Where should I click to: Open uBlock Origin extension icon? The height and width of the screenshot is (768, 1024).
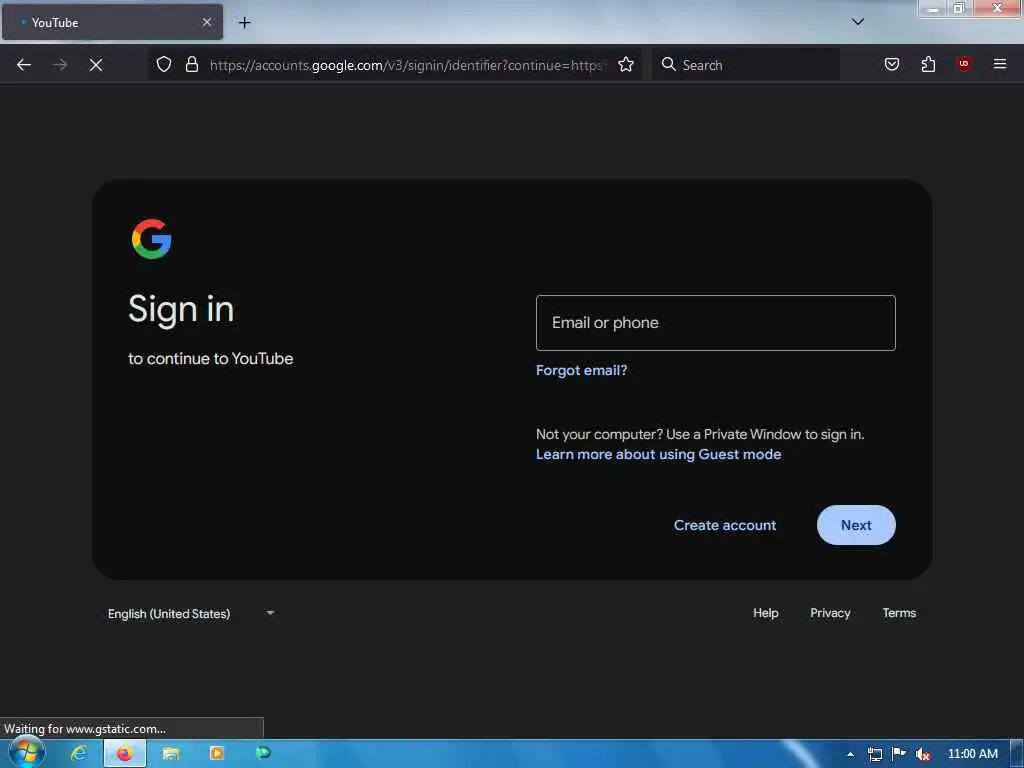tap(963, 63)
